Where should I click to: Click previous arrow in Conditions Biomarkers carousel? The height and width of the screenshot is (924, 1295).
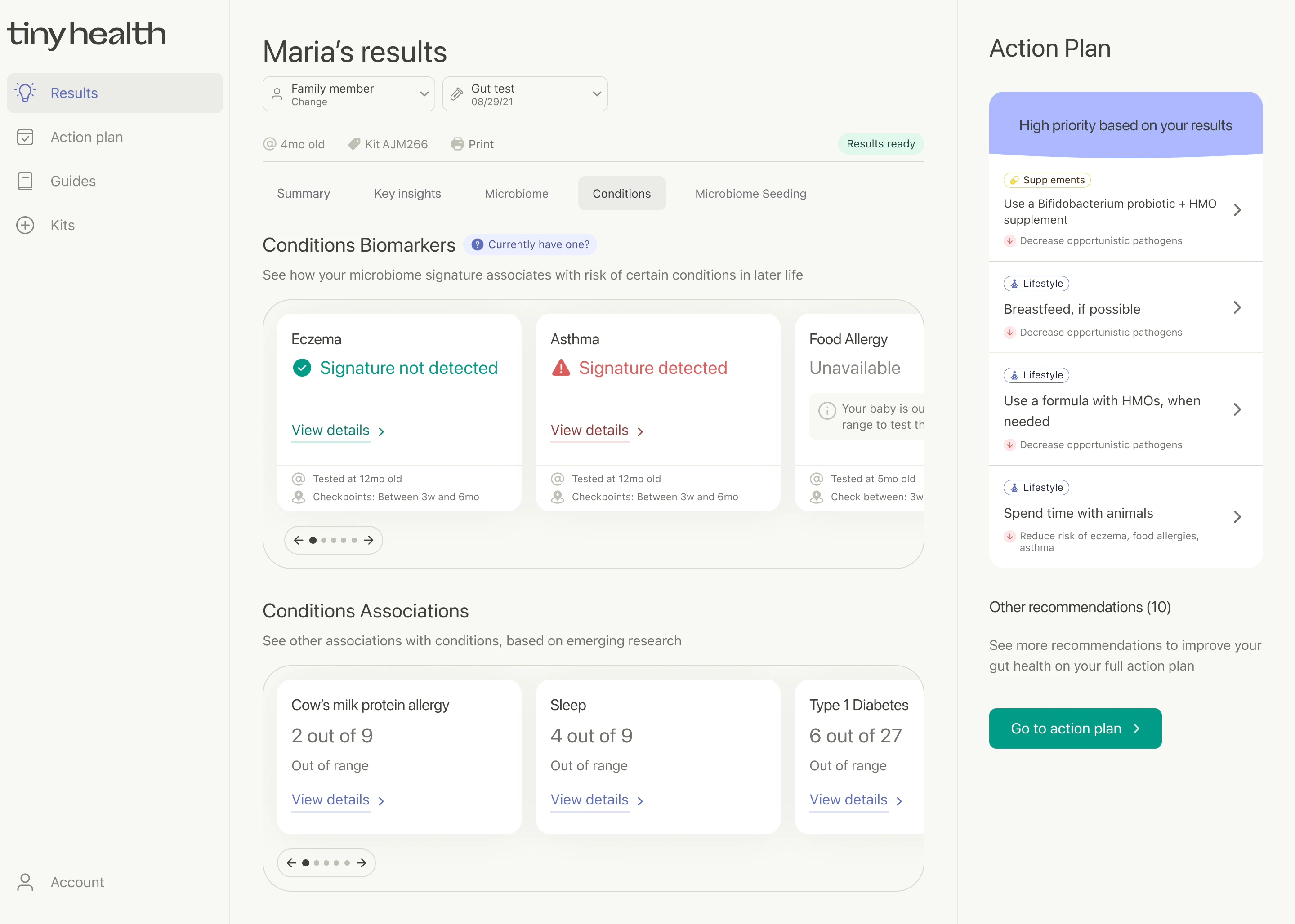298,540
